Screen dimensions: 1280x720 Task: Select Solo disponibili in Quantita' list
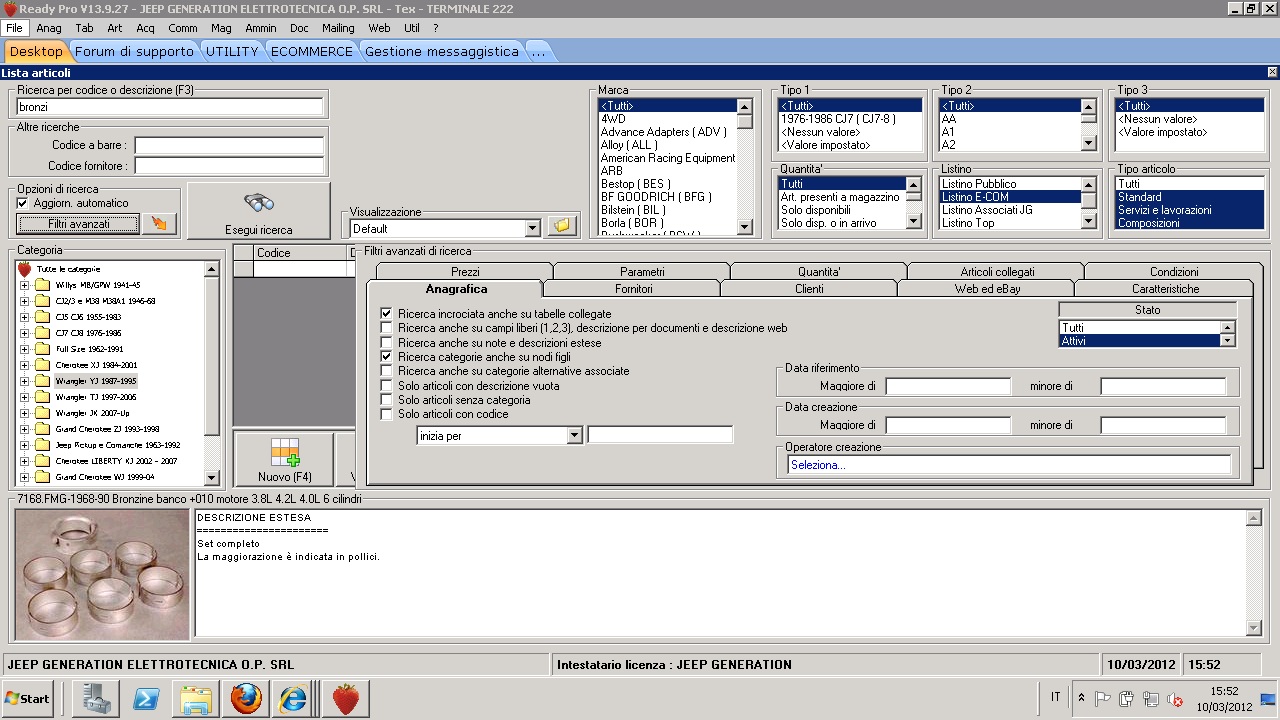click(x=841, y=210)
